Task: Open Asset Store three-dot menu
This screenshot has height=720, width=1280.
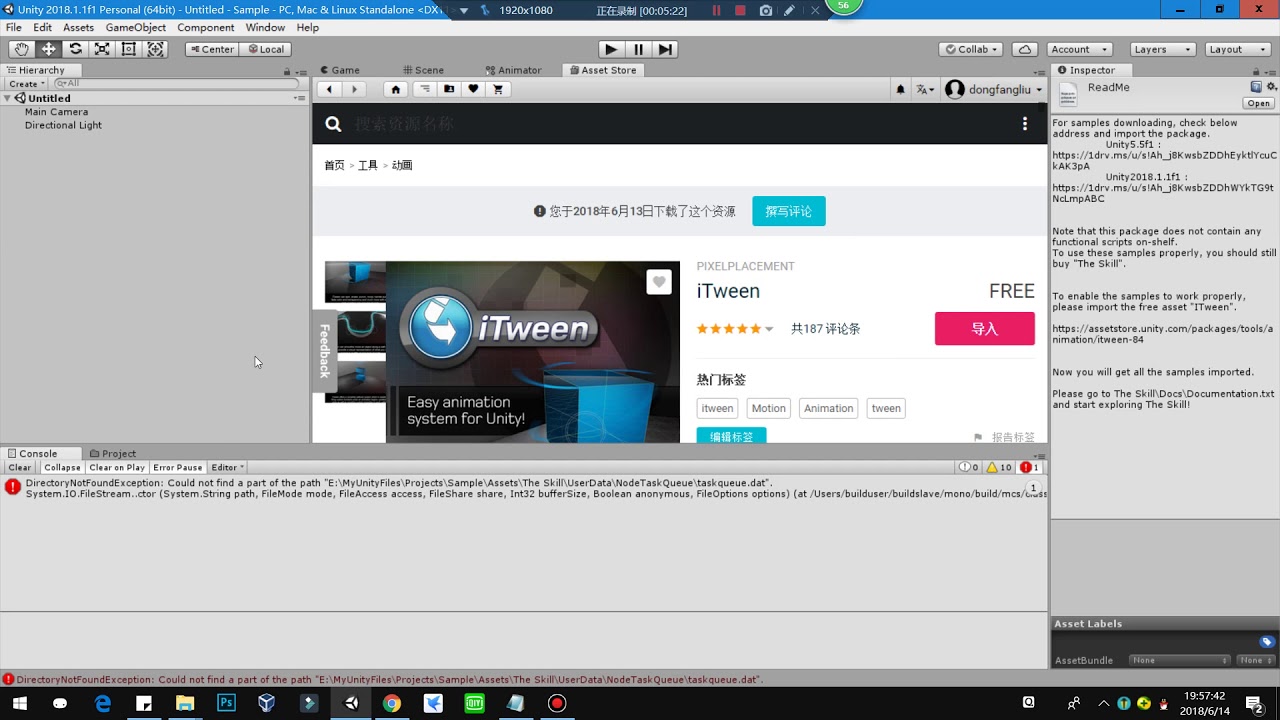Action: (1024, 124)
